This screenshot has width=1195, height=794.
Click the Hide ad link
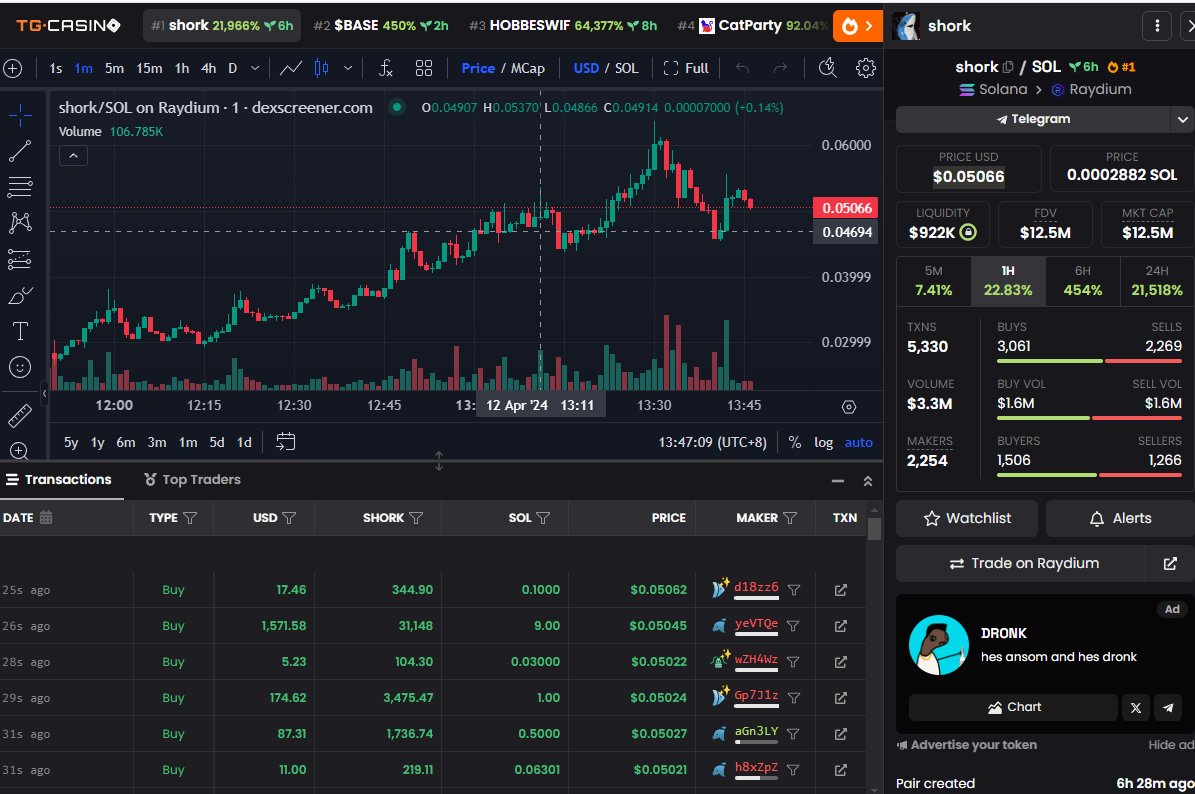click(1171, 744)
